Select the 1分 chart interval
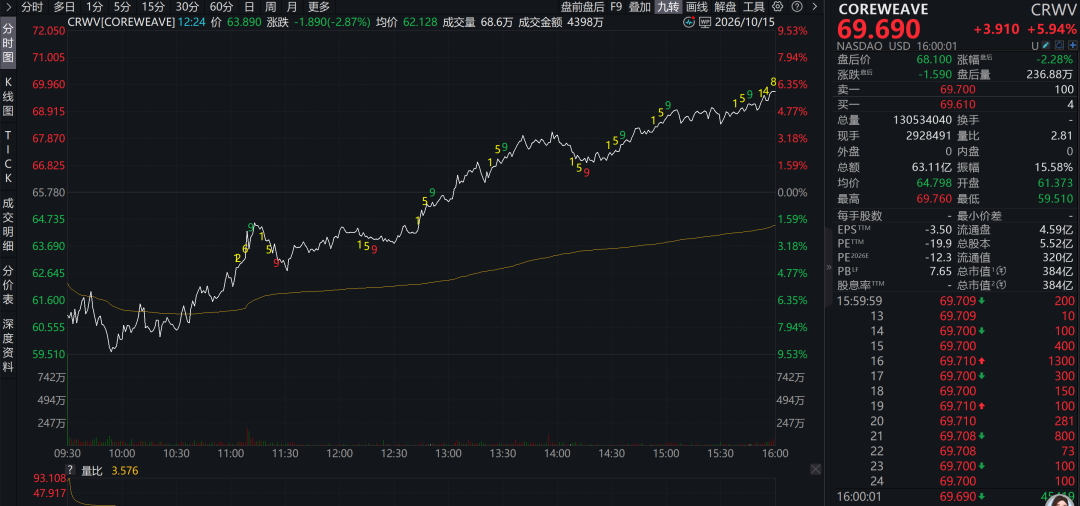 point(95,7)
